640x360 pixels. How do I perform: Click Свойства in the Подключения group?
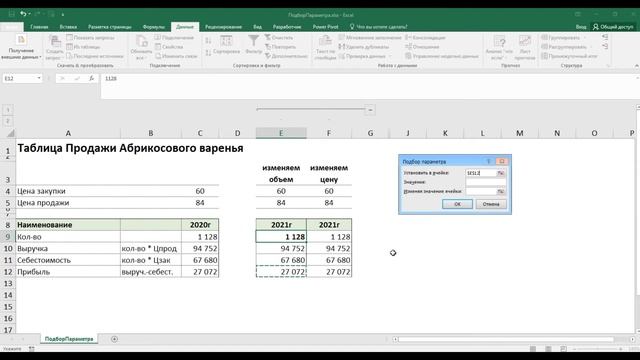[x=169, y=47]
